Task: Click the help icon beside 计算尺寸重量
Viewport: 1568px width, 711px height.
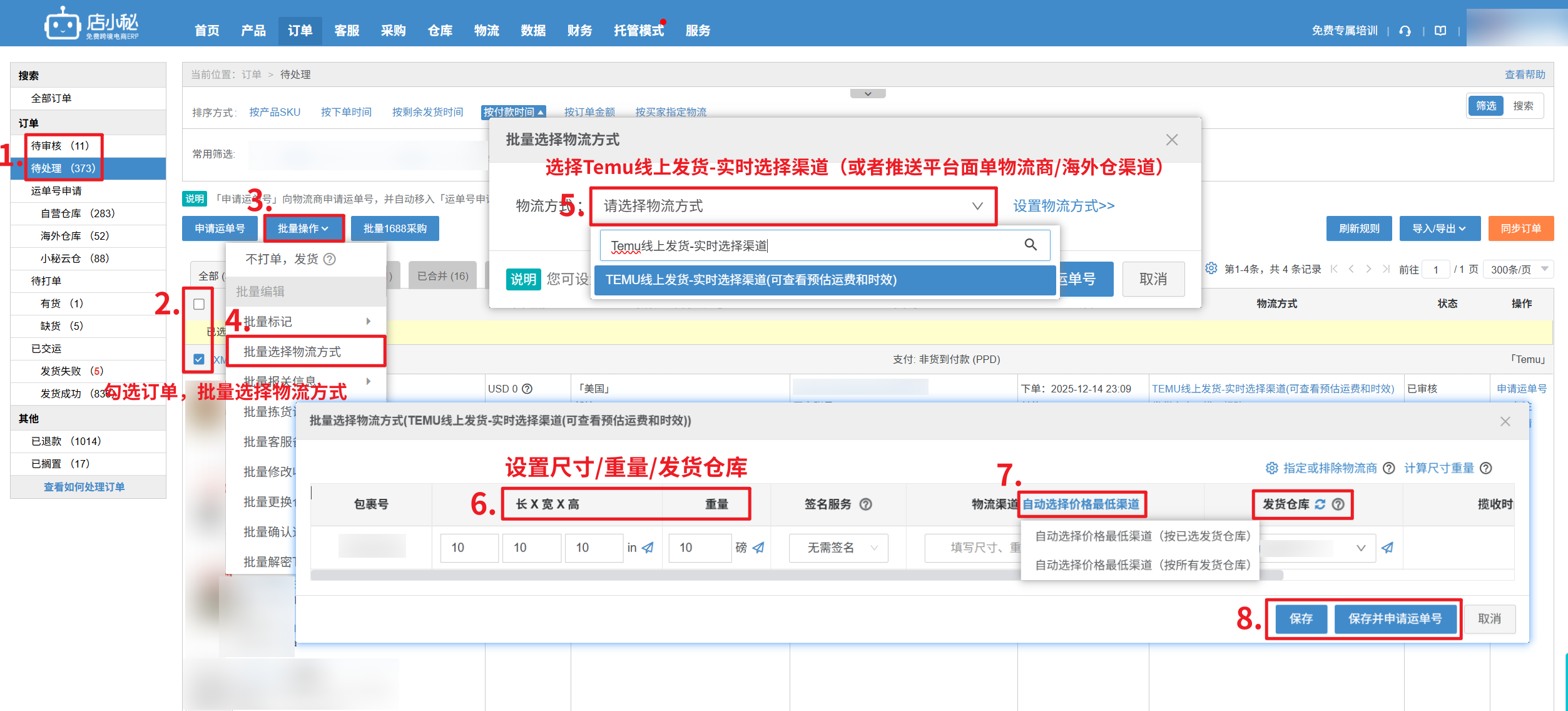Action: [1487, 468]
